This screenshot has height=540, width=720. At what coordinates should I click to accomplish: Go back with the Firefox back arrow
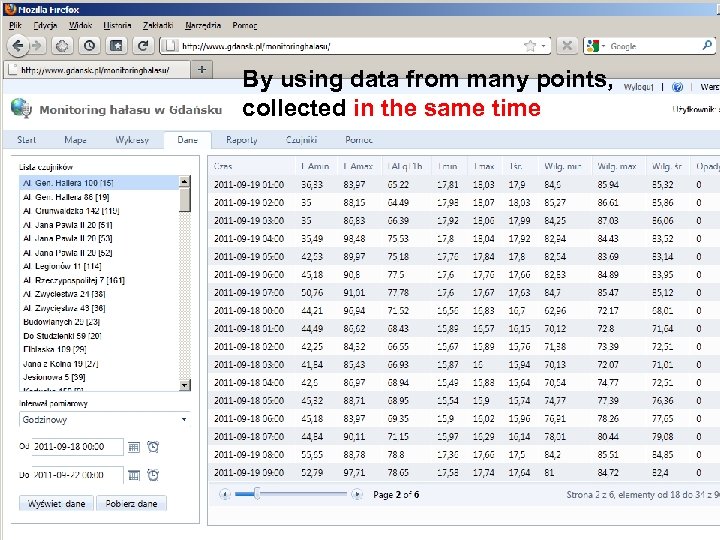[x=18, y=45]
